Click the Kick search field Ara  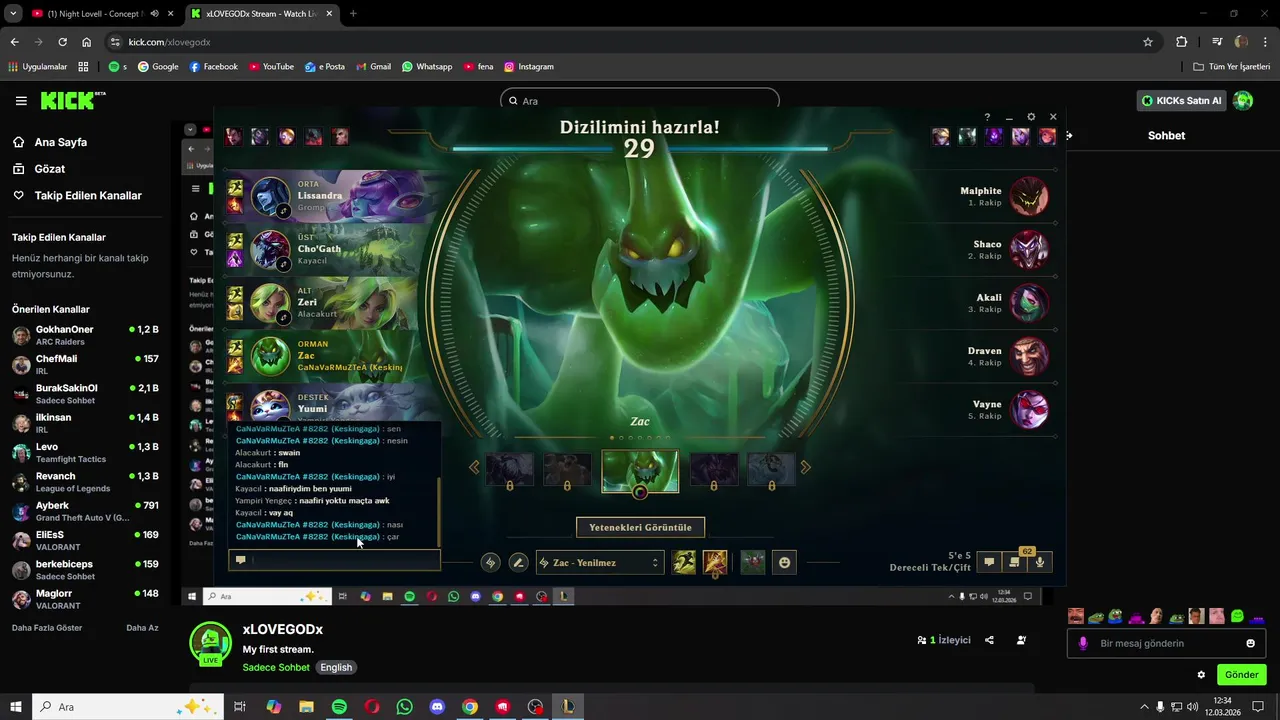pyautogui.click(x=639, y=101)
